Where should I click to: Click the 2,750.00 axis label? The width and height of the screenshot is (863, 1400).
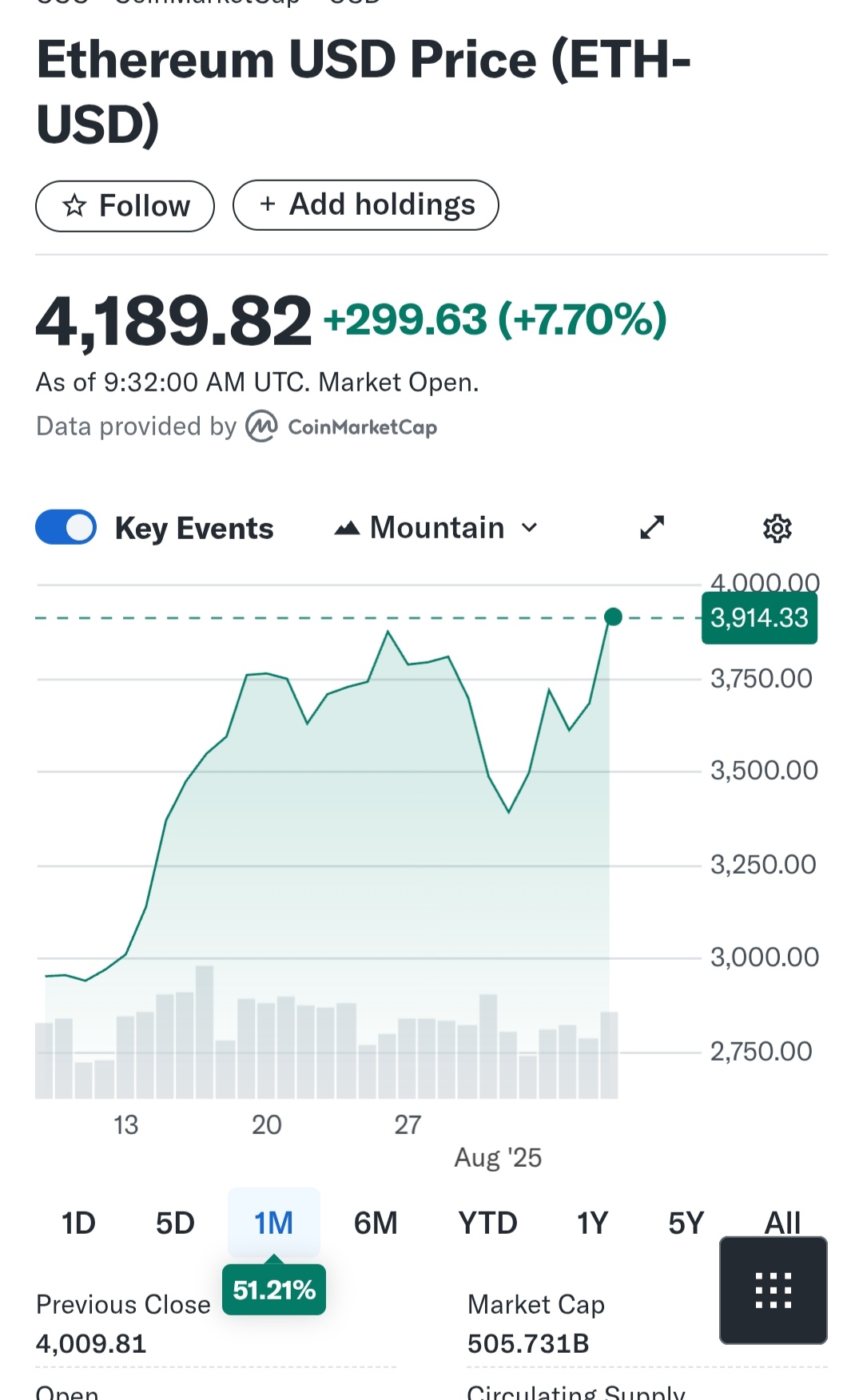click(762, 1051)
